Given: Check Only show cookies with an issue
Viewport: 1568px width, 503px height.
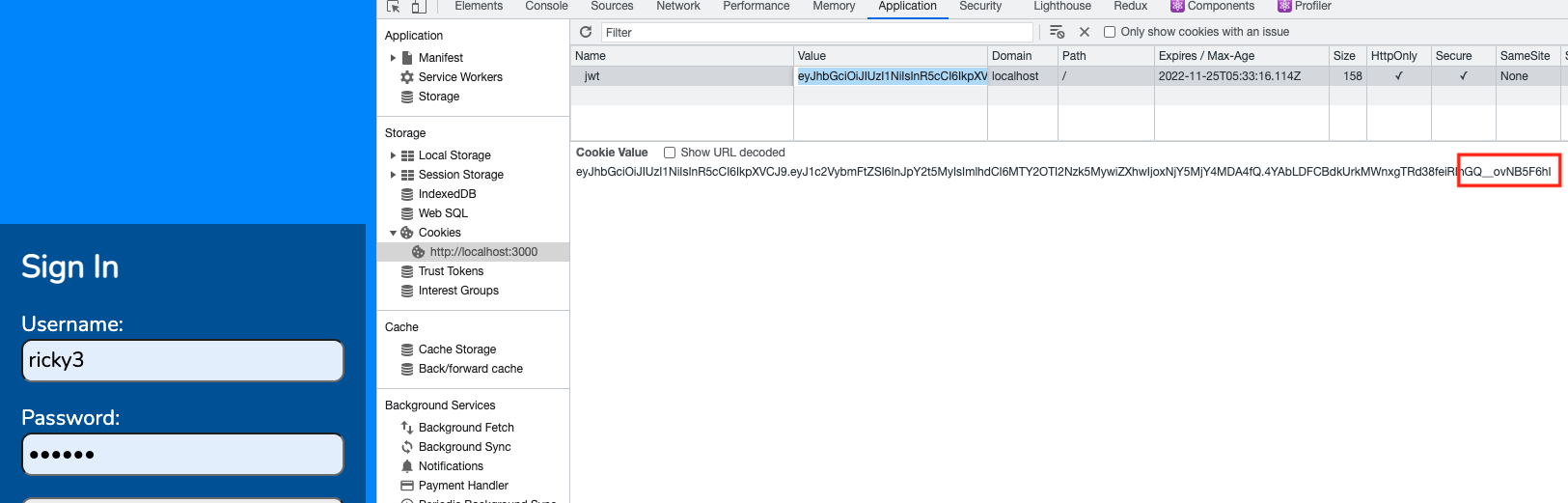Looking at the screenshot, I should (x=1110, y=32).
